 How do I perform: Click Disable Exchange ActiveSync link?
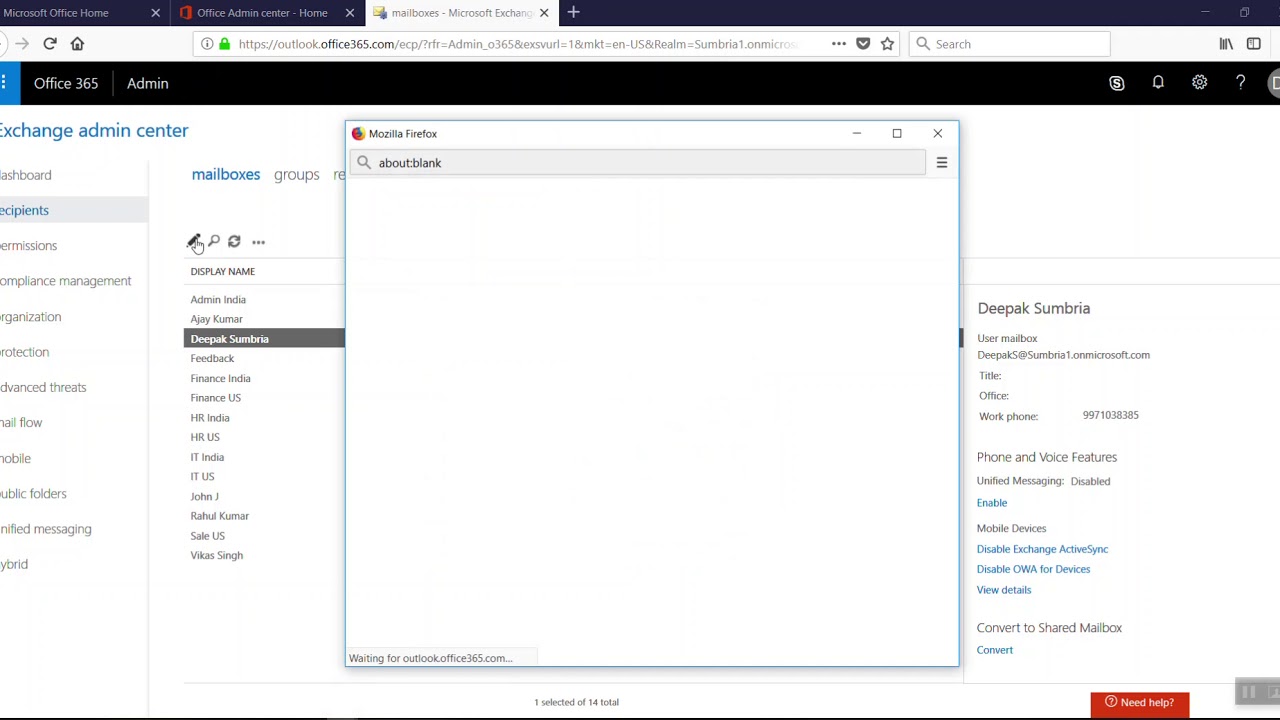pyautogui.click(x=1042, y=549)
